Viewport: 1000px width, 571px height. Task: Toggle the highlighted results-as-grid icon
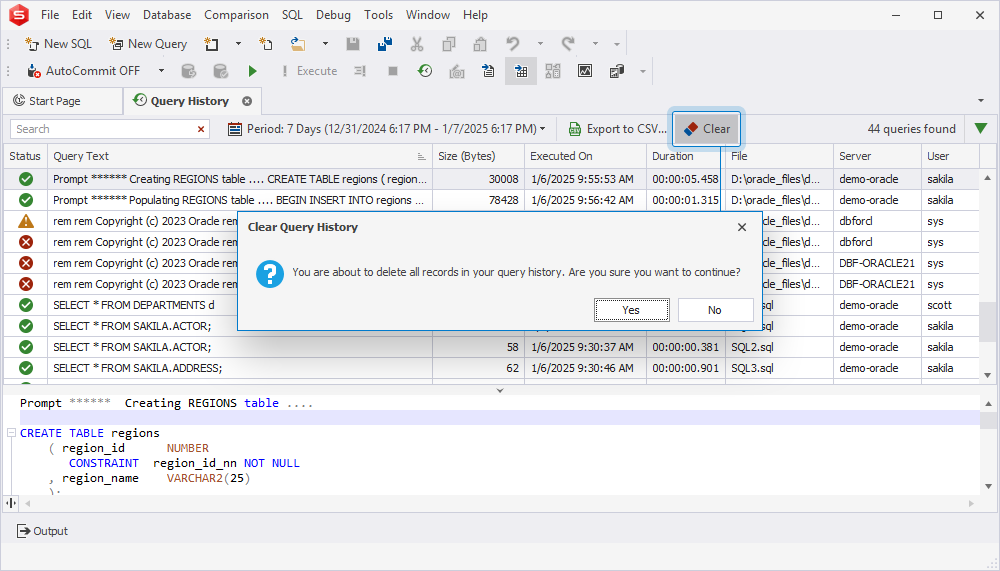pyautogui.click(x=521, y=71)
